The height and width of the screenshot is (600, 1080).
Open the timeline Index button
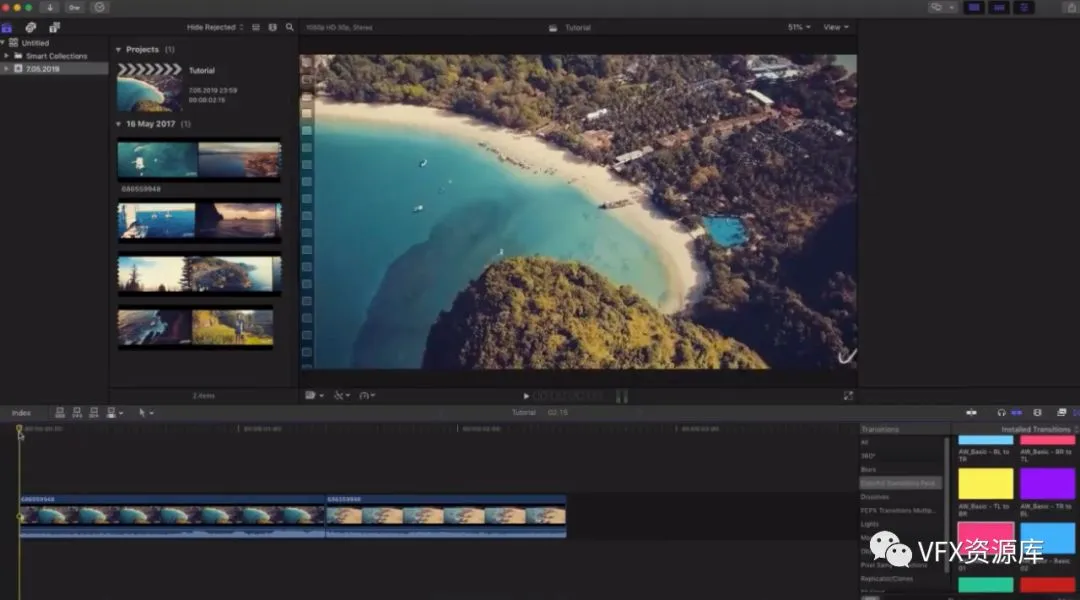coord(21,412)
